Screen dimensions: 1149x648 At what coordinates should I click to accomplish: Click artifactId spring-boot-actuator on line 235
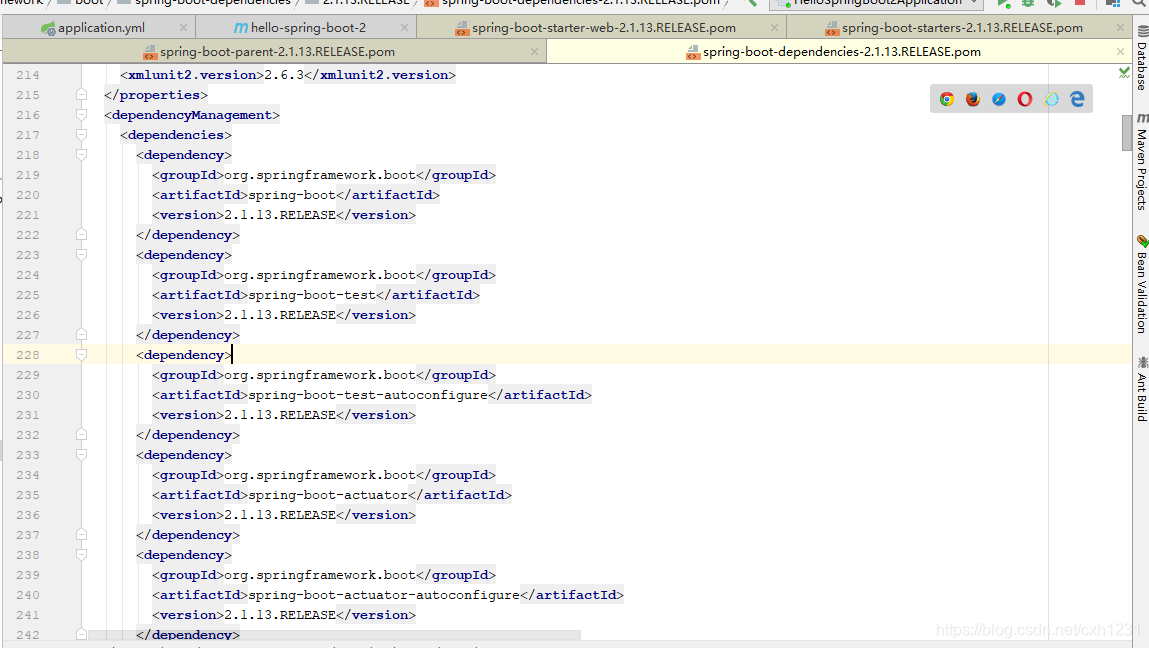(328, 495)
